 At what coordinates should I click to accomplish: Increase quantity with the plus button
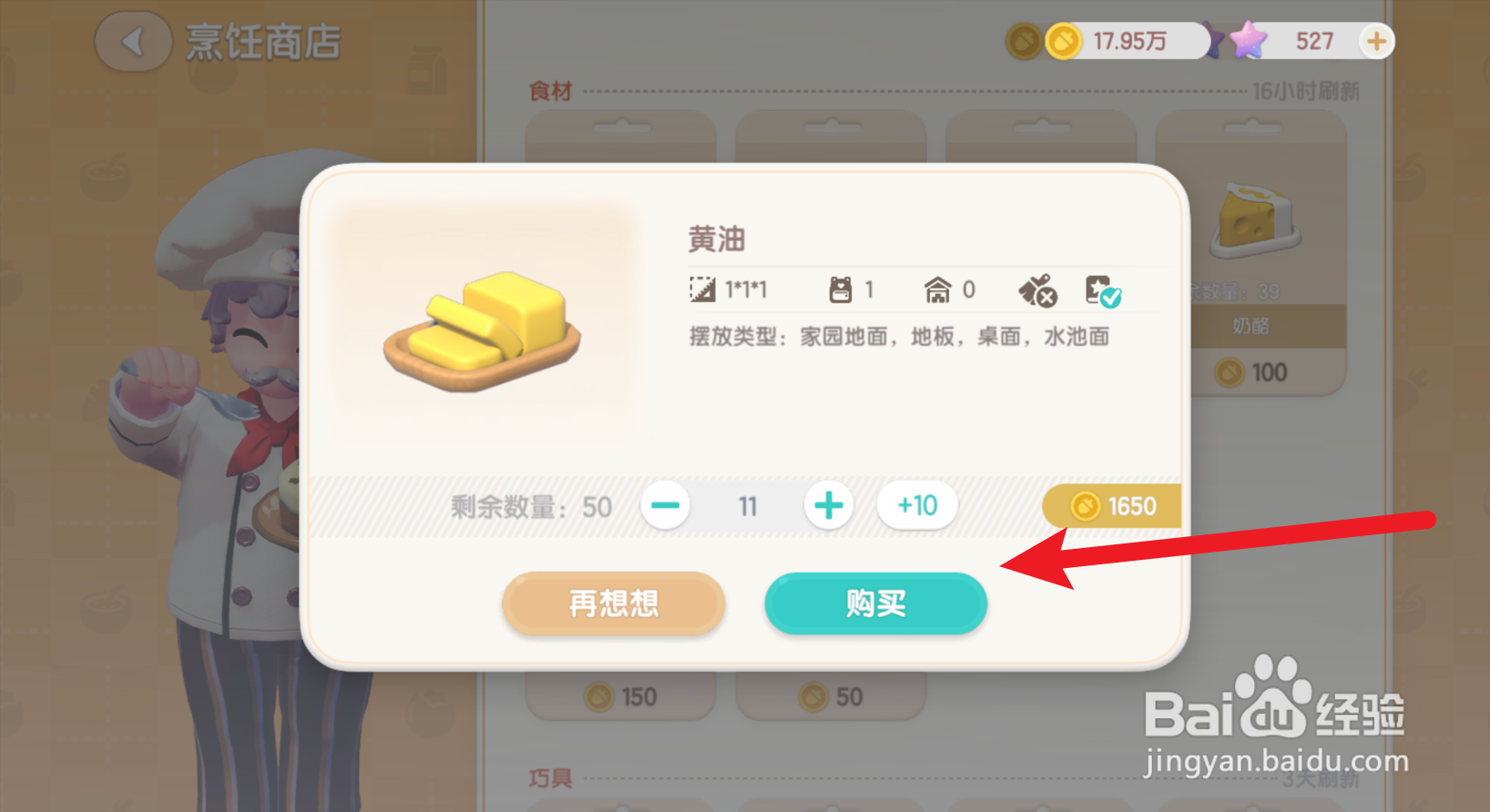coord(829,505)
